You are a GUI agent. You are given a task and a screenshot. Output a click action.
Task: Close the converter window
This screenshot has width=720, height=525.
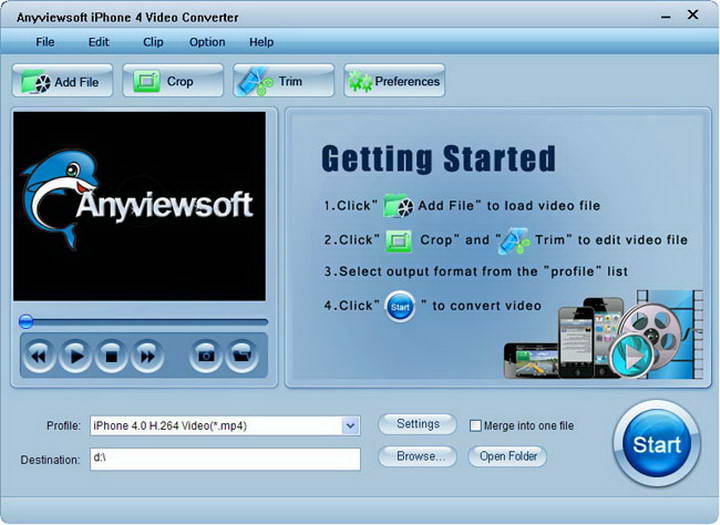click(692, 15)
